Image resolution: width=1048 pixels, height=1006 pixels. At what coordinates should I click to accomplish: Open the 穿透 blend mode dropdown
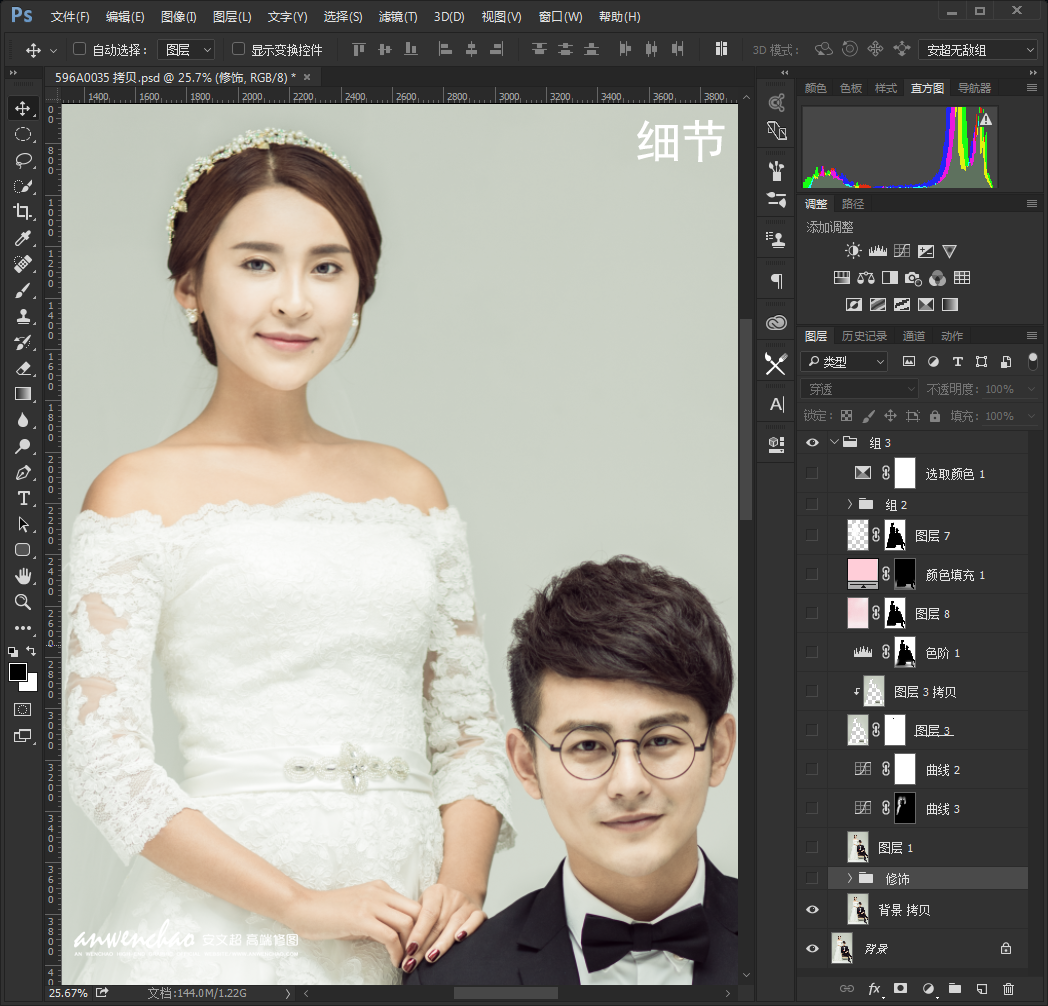tap(860, 389)
